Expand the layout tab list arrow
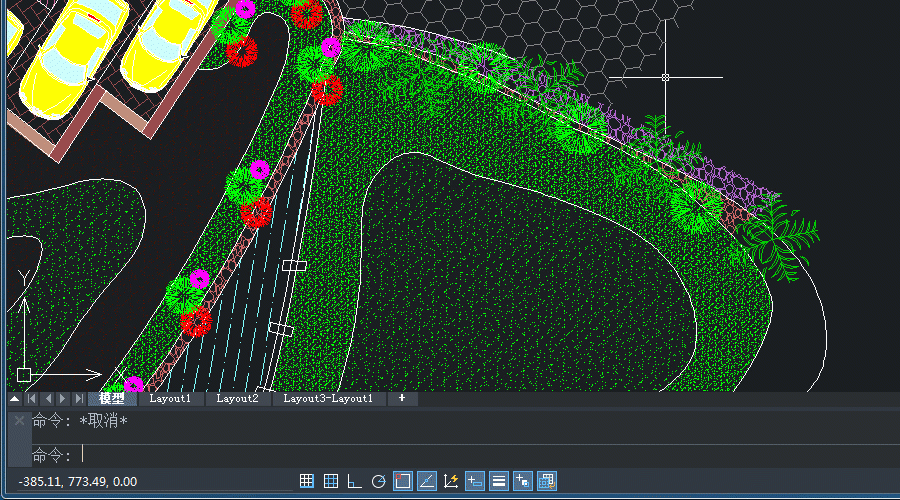Image resolution: width=900 pixels, height=500 pixels. (14, 399)
